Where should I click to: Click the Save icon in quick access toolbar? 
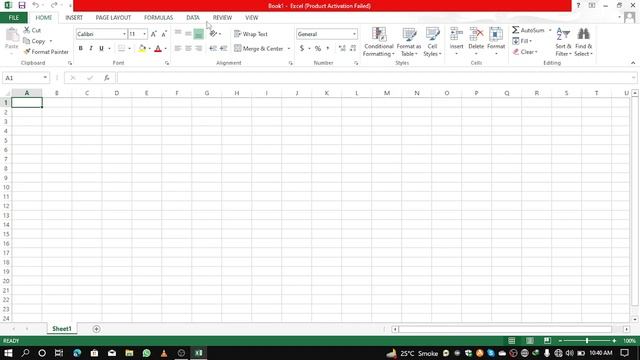pyautogui.click(x=22, y=5)
